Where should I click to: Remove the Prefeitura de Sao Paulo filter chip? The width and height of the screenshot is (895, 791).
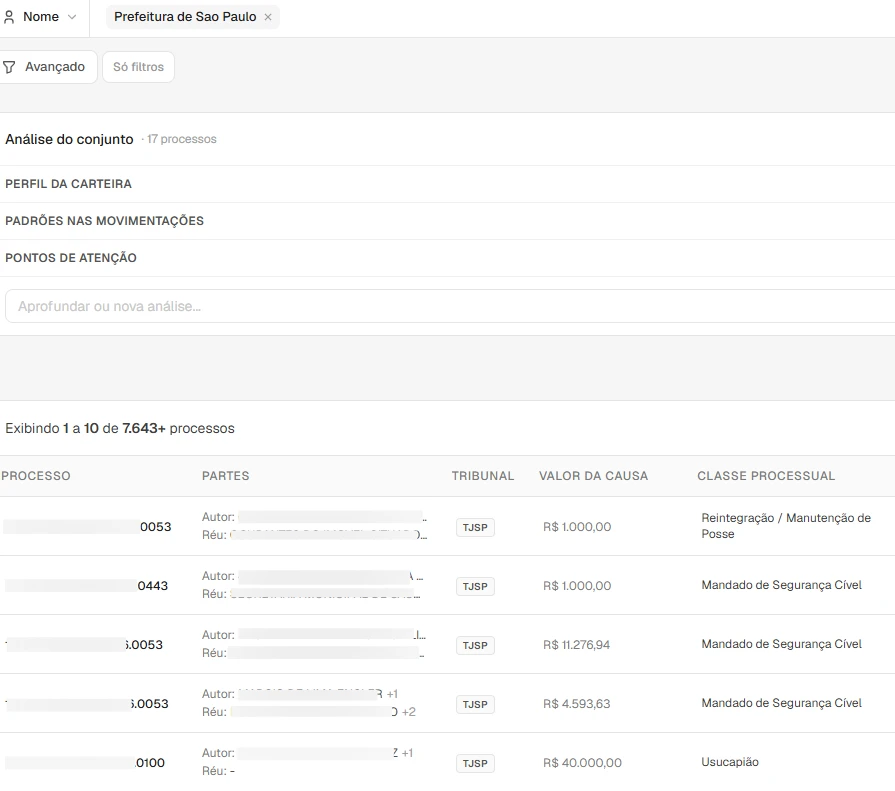click(x=268, y=17)
